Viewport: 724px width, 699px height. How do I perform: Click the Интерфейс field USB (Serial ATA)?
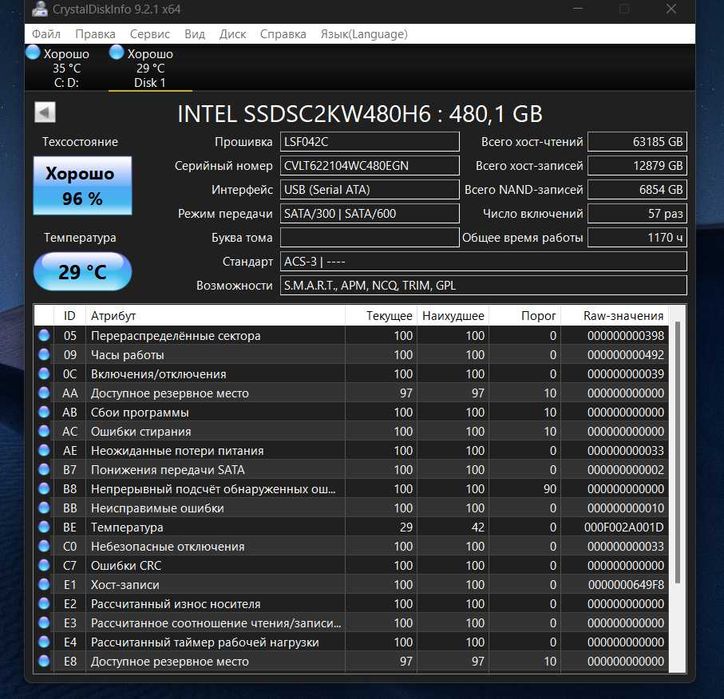[x=369, y=190]
